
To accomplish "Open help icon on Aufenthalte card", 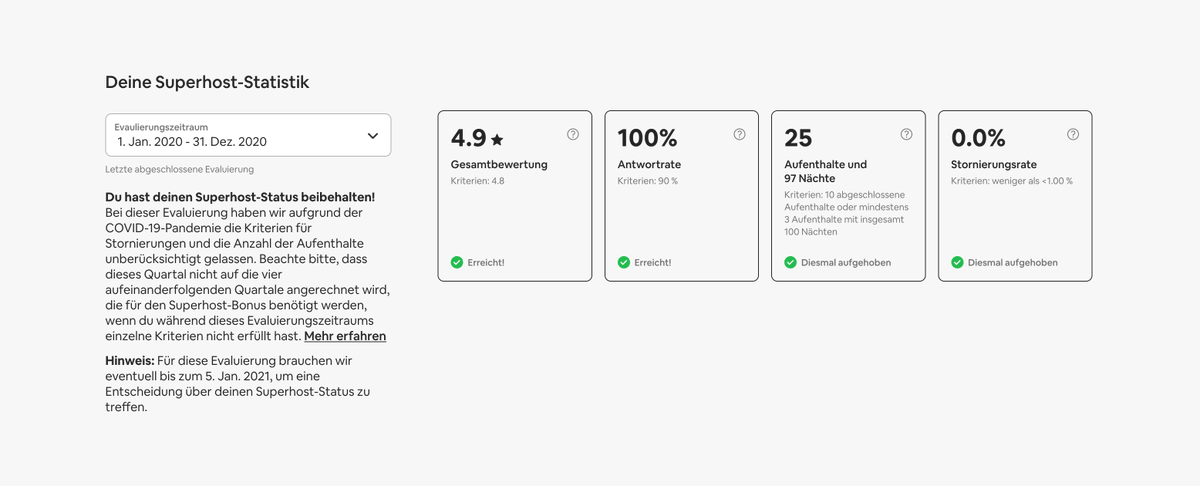I will click(906, 134).
